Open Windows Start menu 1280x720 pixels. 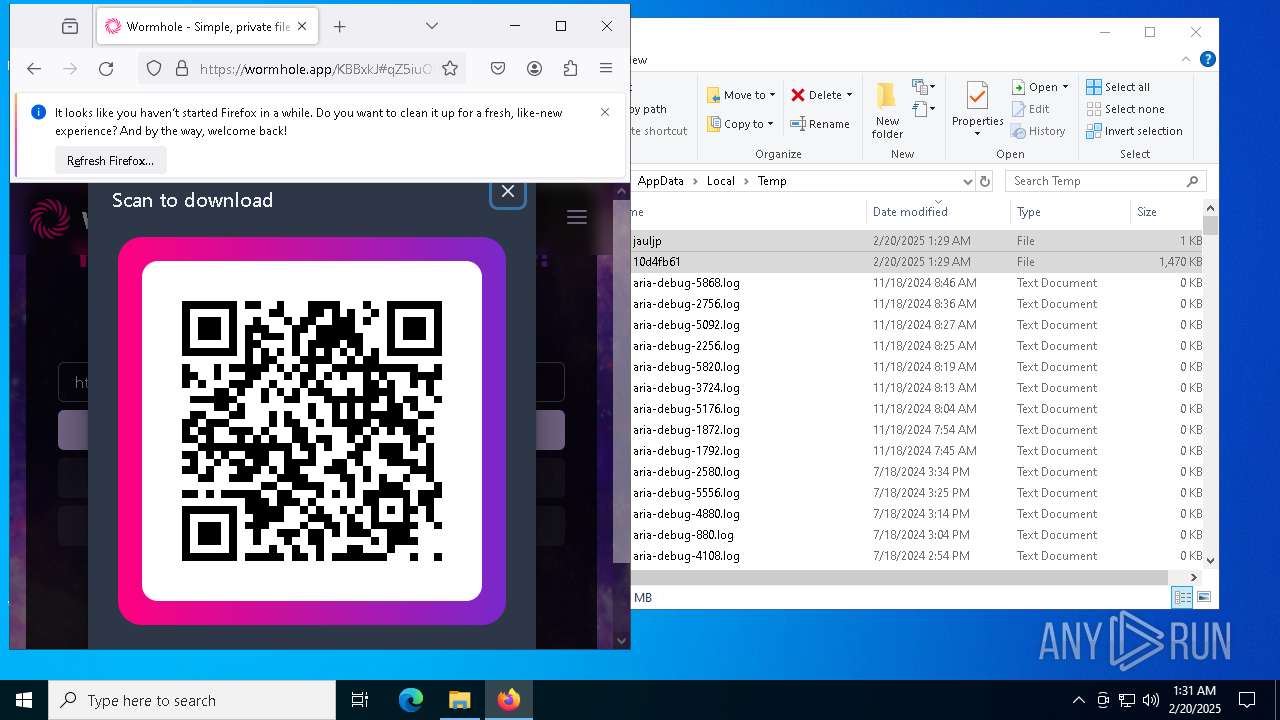click(x=24, y=700)
